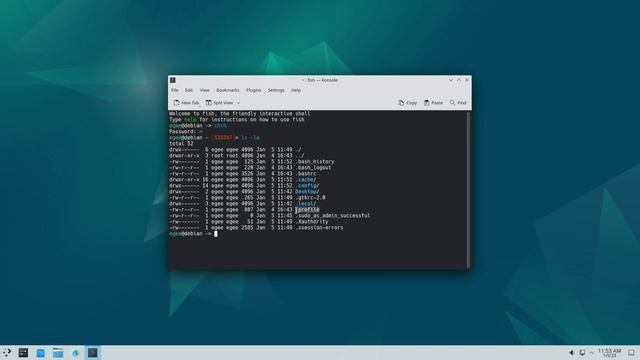Click the .Xauthority file name
This screenshot has height=360, width=640.
(312, 222)
